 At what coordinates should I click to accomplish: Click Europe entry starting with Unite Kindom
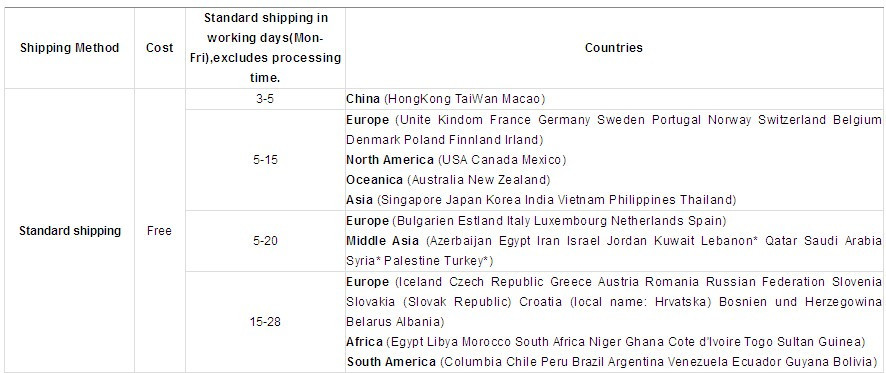tap(614, 129)
